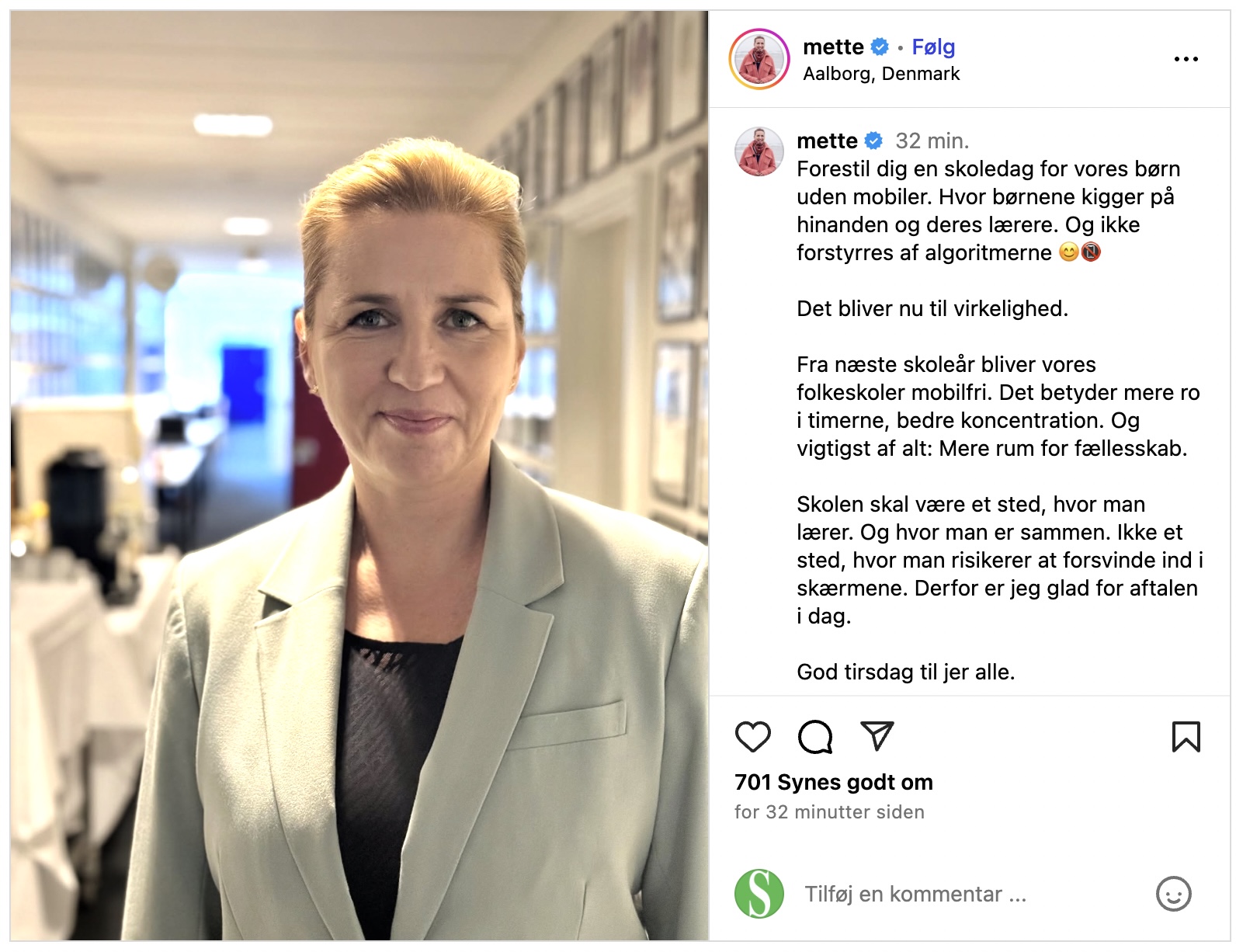
Task: Like the post with the heart icon
Action: (752, 736)
